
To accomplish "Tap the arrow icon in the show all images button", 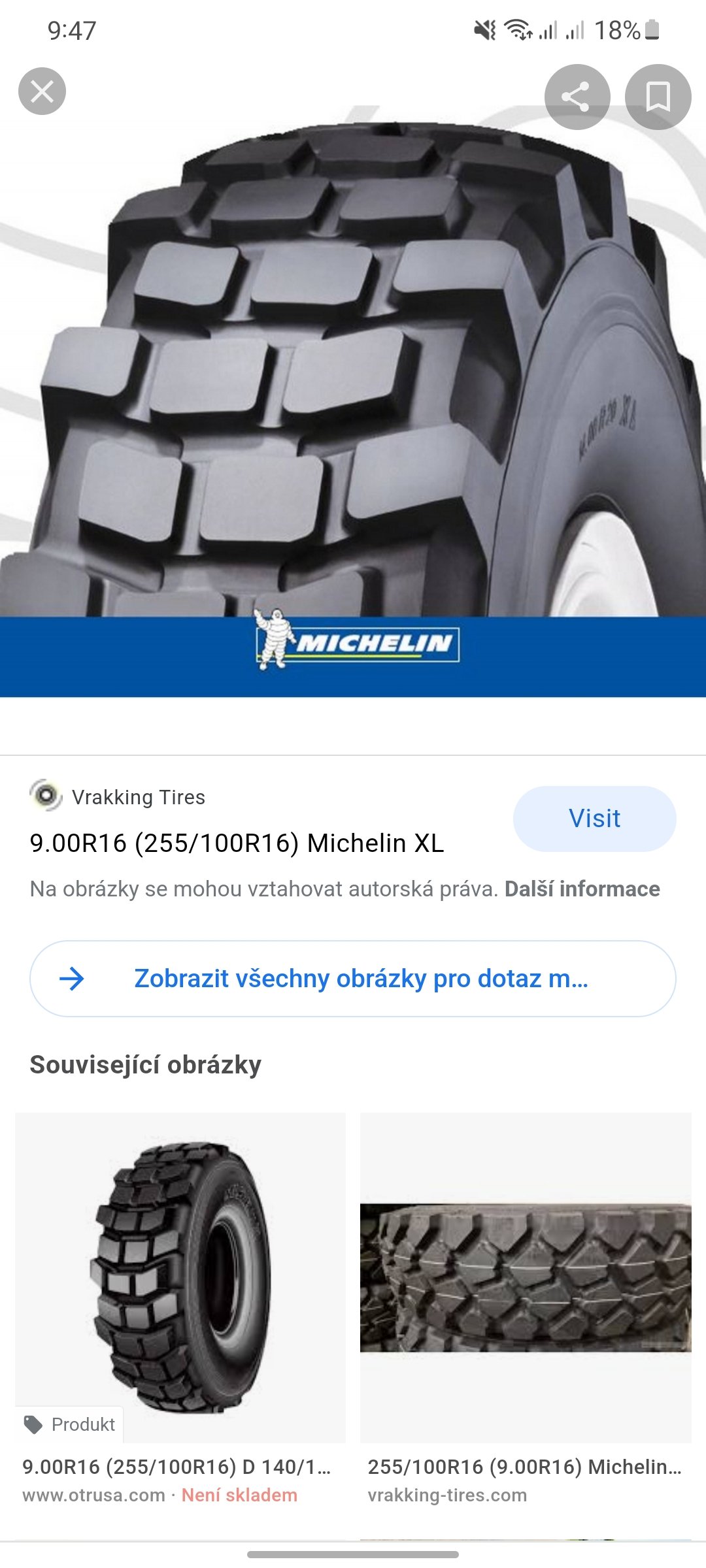I will coord(72,979).
